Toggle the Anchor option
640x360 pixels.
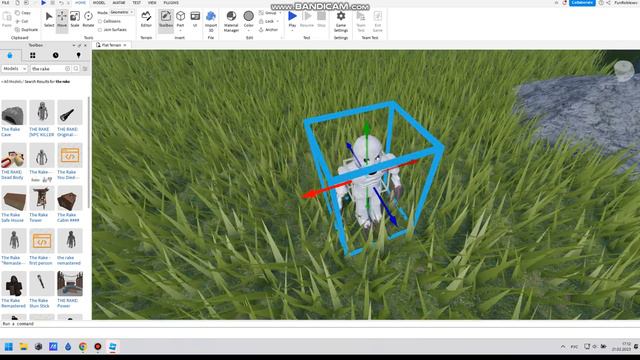pyautogui.click(x=269, y=30)
